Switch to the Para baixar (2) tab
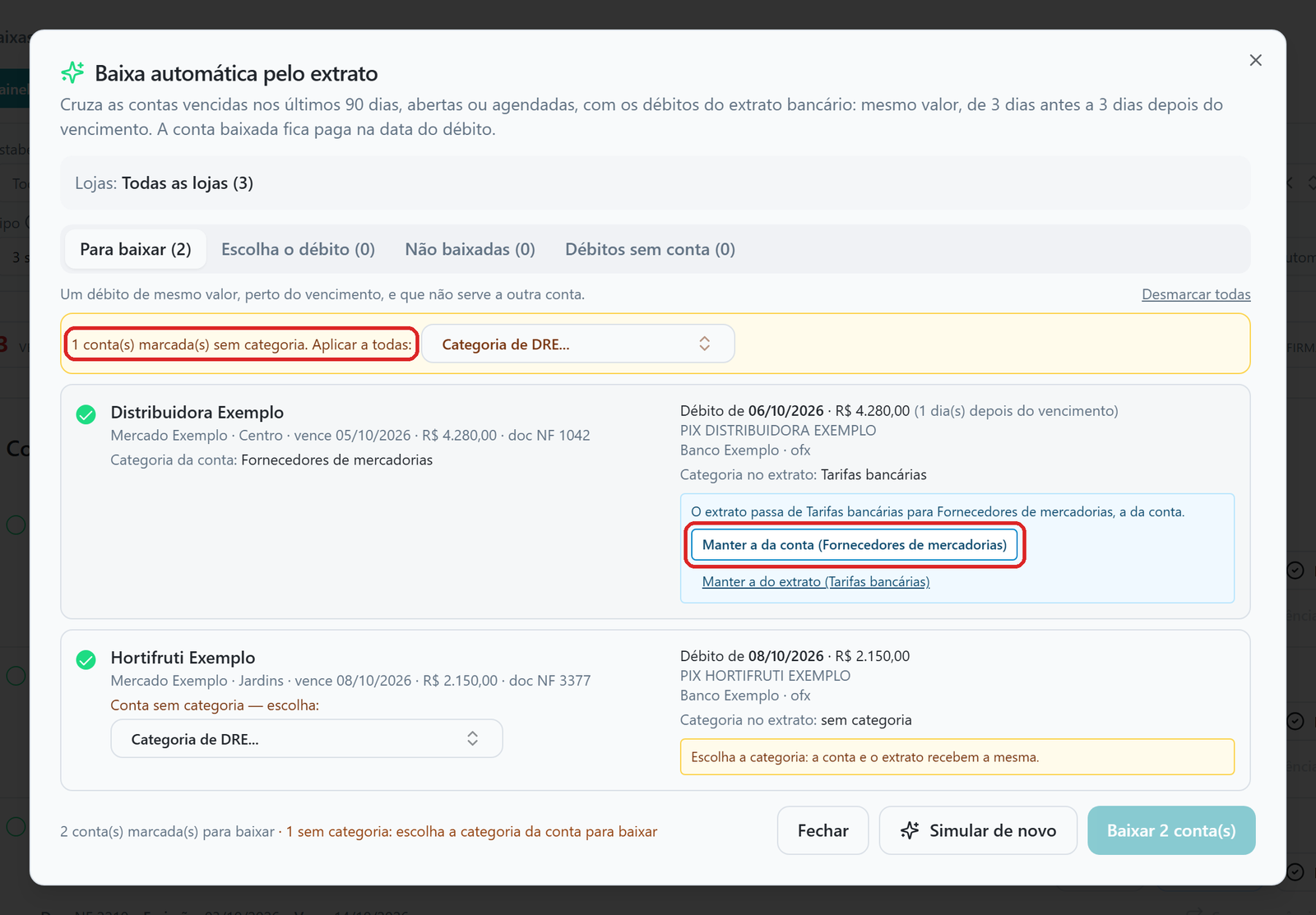This screenshot has height=915, width=1316. (136, 249)
